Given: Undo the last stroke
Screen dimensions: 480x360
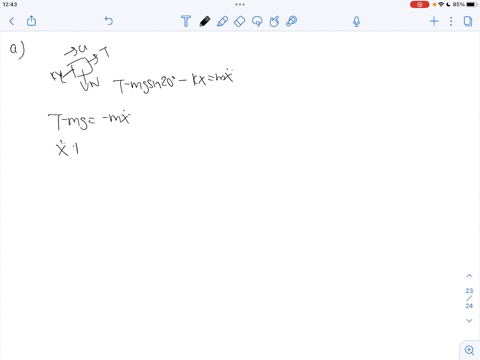Looking at the screenshot, I should click(109, 21).
